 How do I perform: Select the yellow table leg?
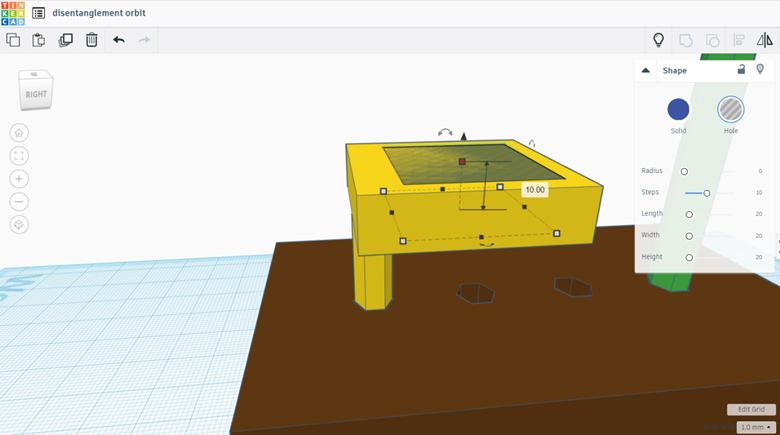(373, 281)
